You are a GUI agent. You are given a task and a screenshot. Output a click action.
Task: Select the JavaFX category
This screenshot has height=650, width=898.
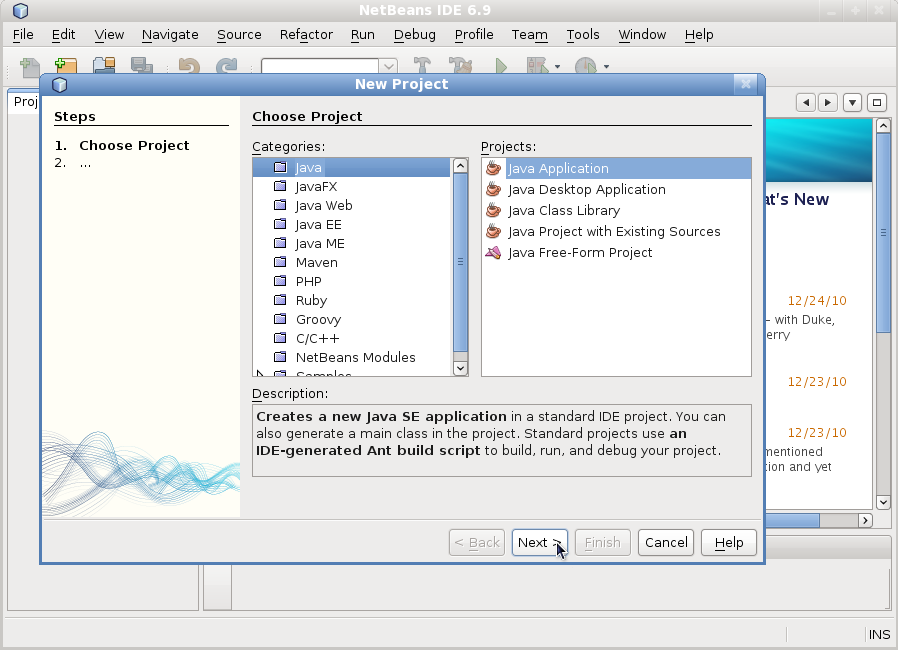click(352, 187)
